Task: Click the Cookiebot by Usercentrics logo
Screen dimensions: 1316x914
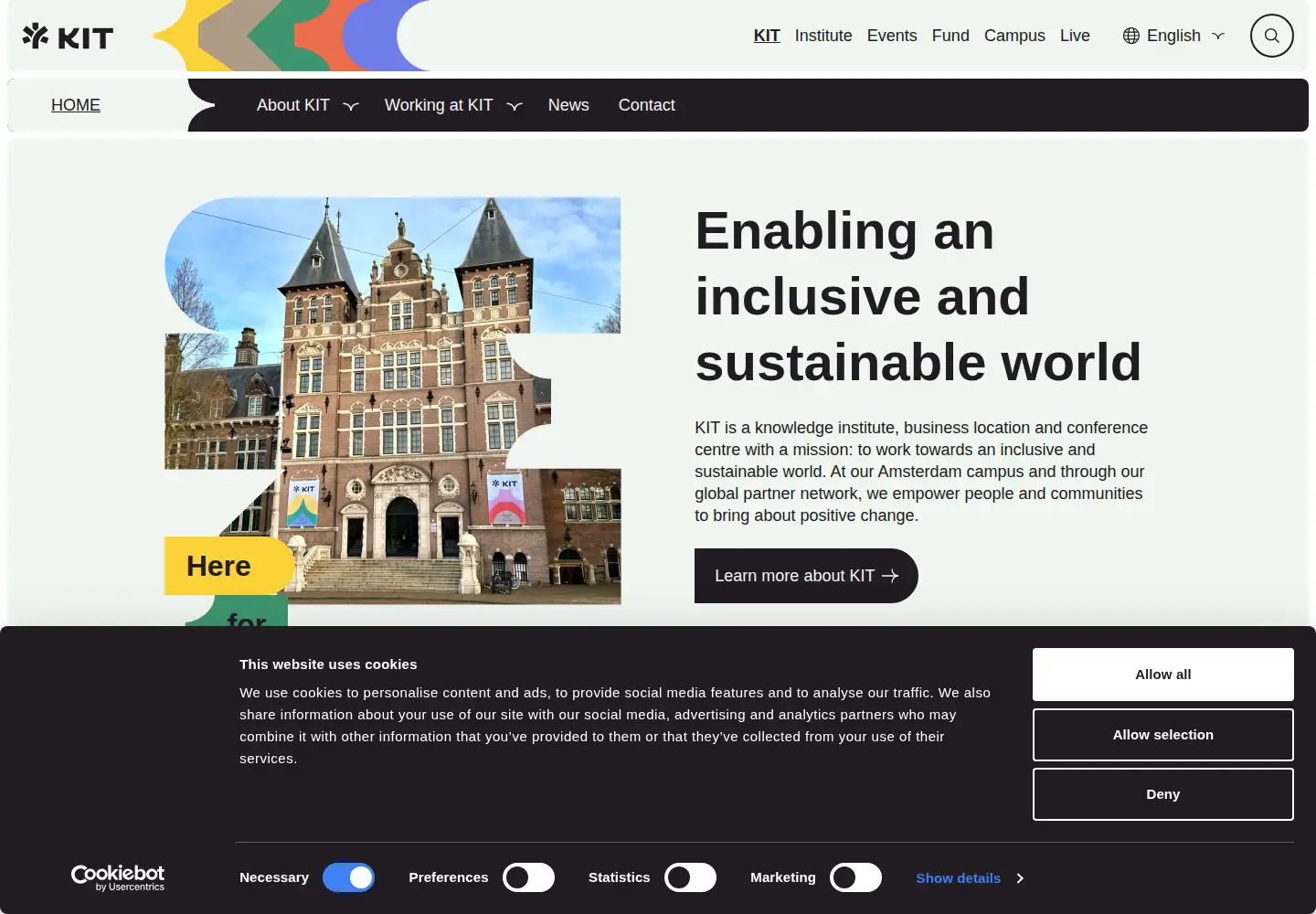Action: coord(118,877)
